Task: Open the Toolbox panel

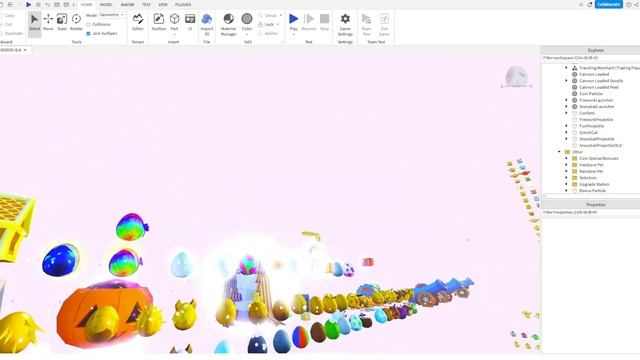Action: click(159, 22)
